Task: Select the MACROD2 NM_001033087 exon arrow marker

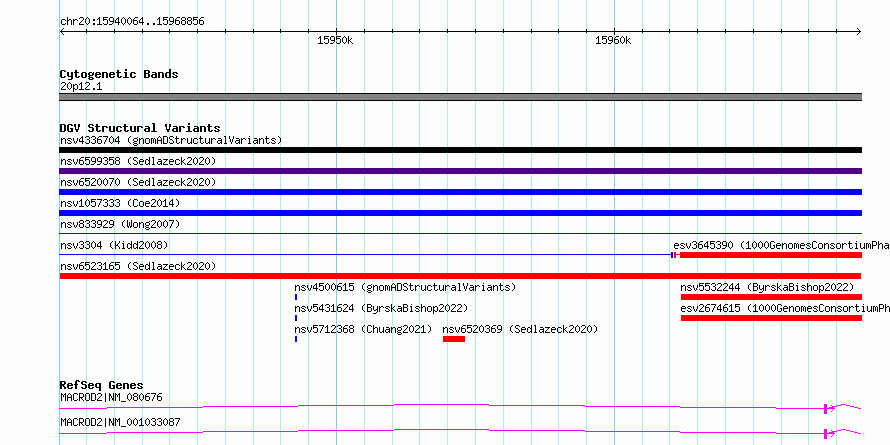Action: tap(829, 434)
